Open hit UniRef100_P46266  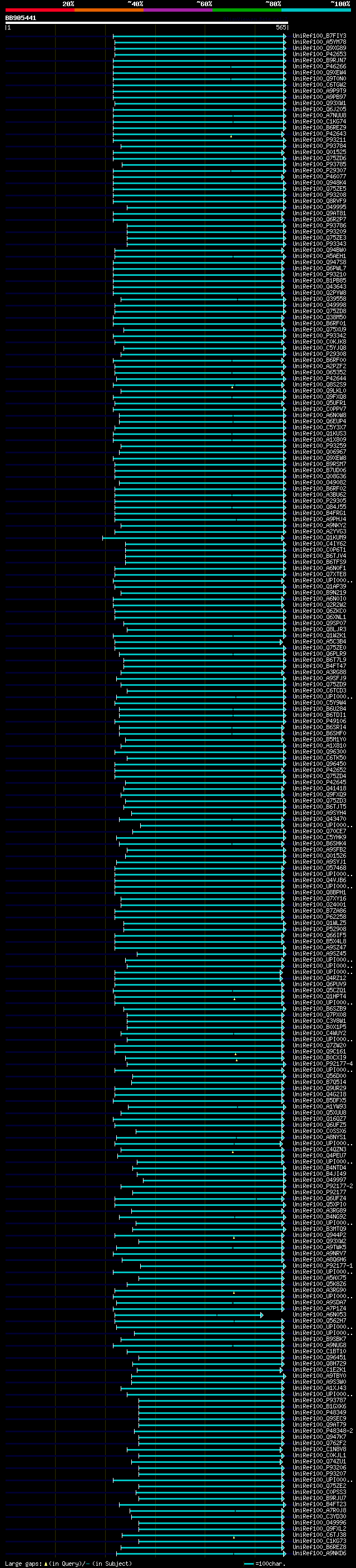[319, 66]
